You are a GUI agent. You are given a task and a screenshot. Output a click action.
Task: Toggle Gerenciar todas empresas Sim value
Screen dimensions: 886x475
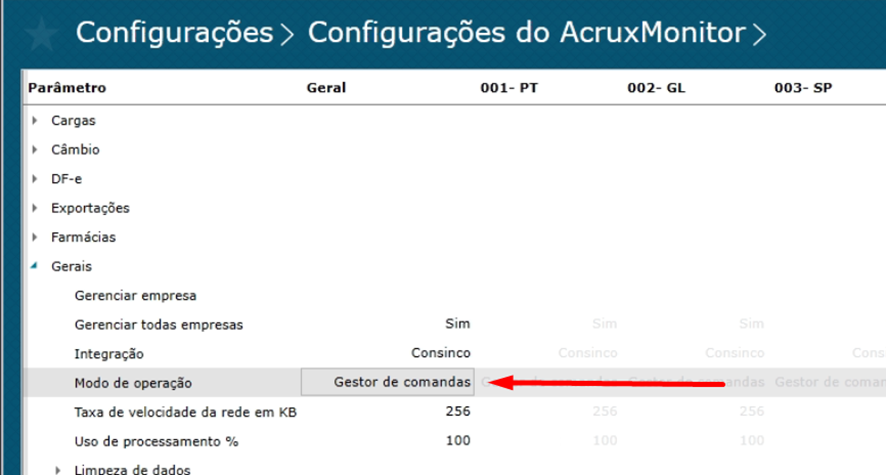coord(457,324)
